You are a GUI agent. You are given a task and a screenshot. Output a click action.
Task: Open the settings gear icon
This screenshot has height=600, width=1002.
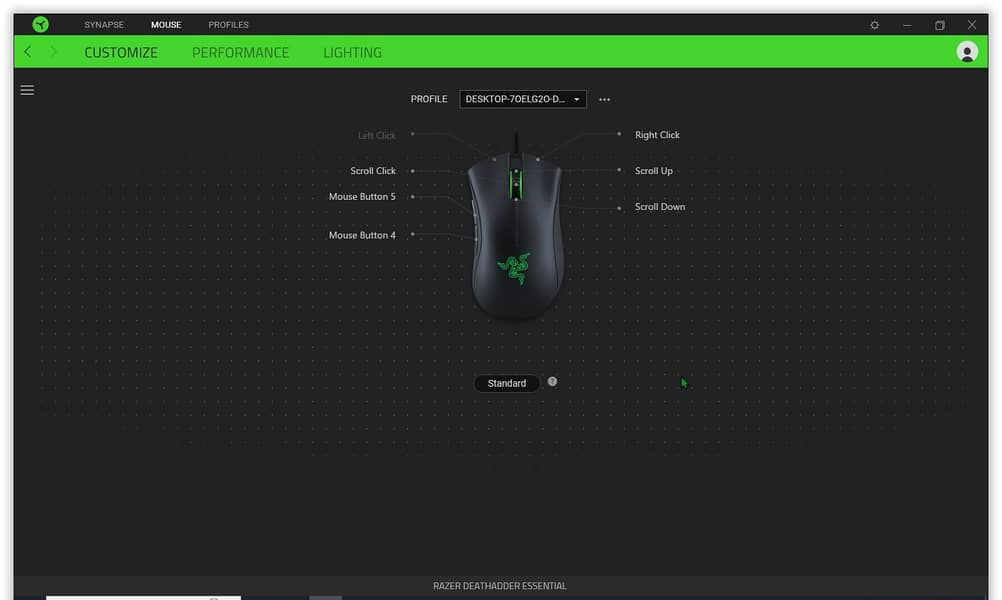click(874, 25)
